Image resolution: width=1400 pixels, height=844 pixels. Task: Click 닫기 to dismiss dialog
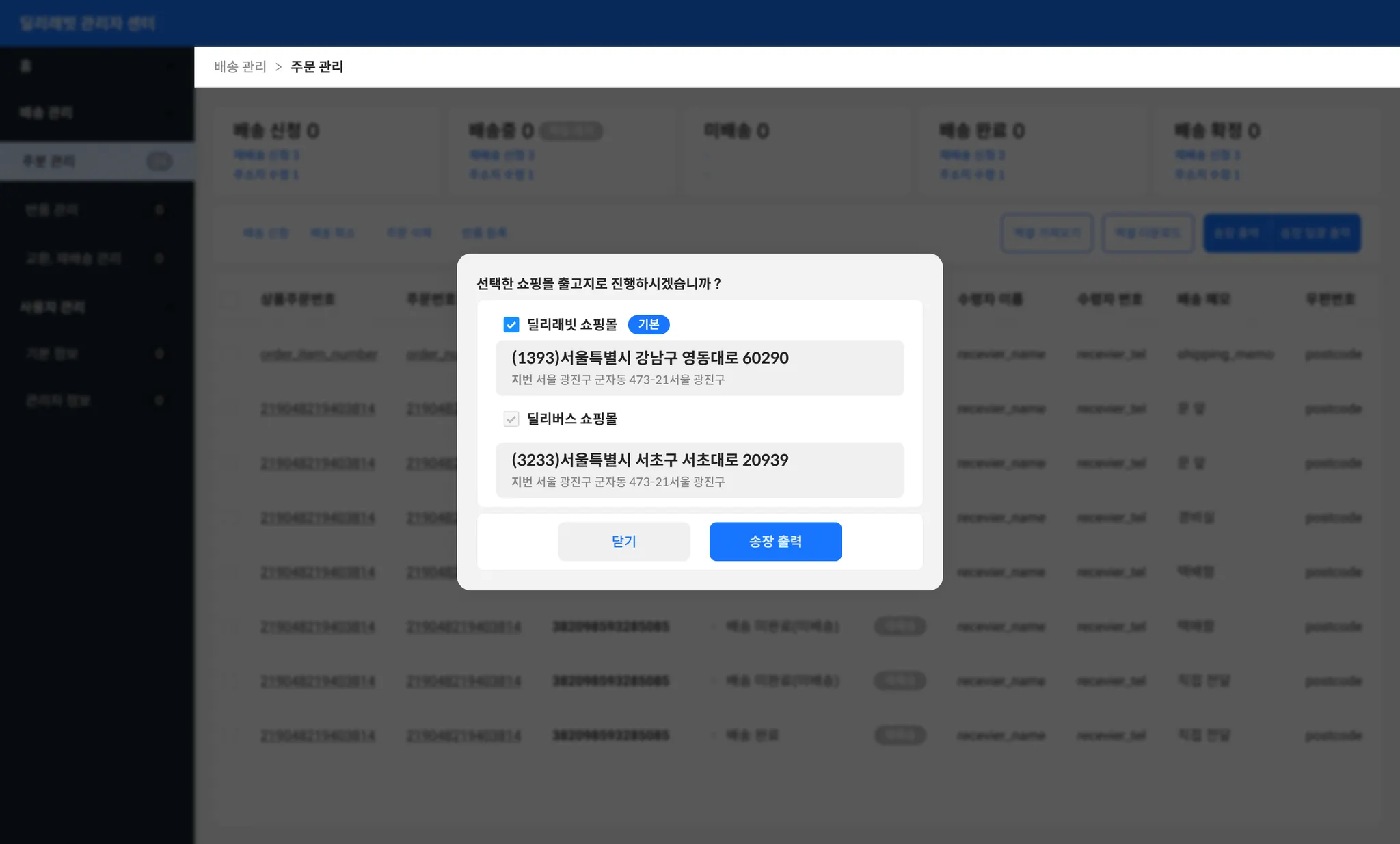(x=623, y=542)
